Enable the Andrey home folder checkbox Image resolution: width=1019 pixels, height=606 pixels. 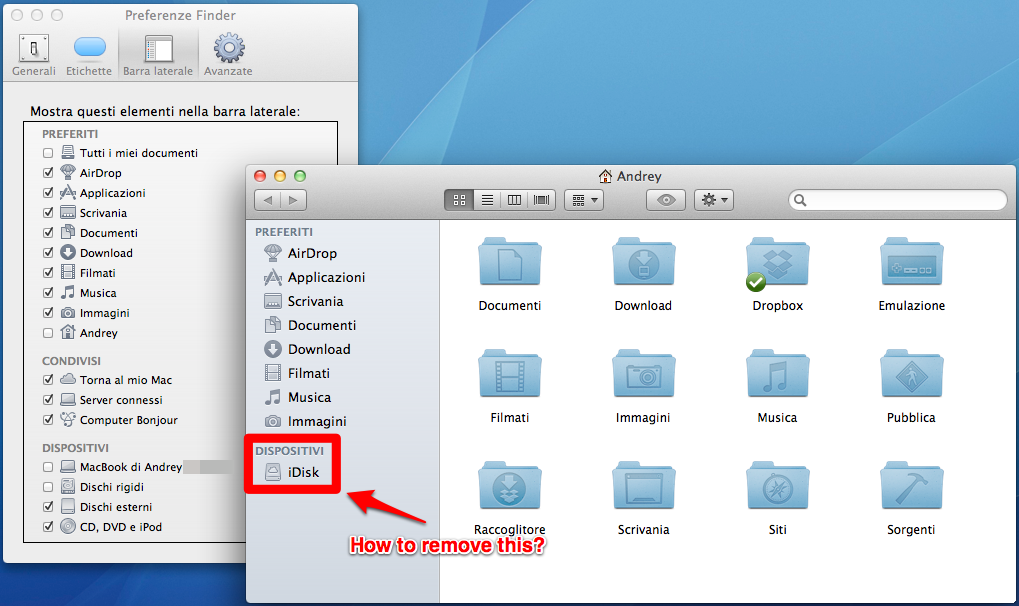pos(48,333)
